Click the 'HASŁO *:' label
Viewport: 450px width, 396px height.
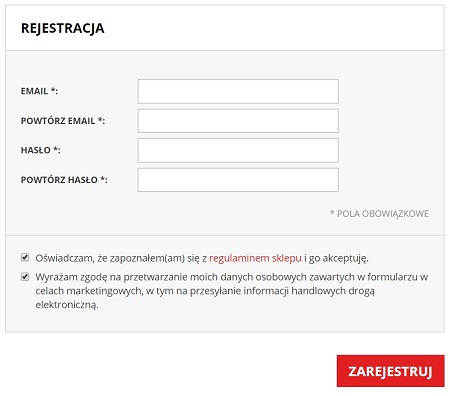pyautogui.click(x=41, y=150)
